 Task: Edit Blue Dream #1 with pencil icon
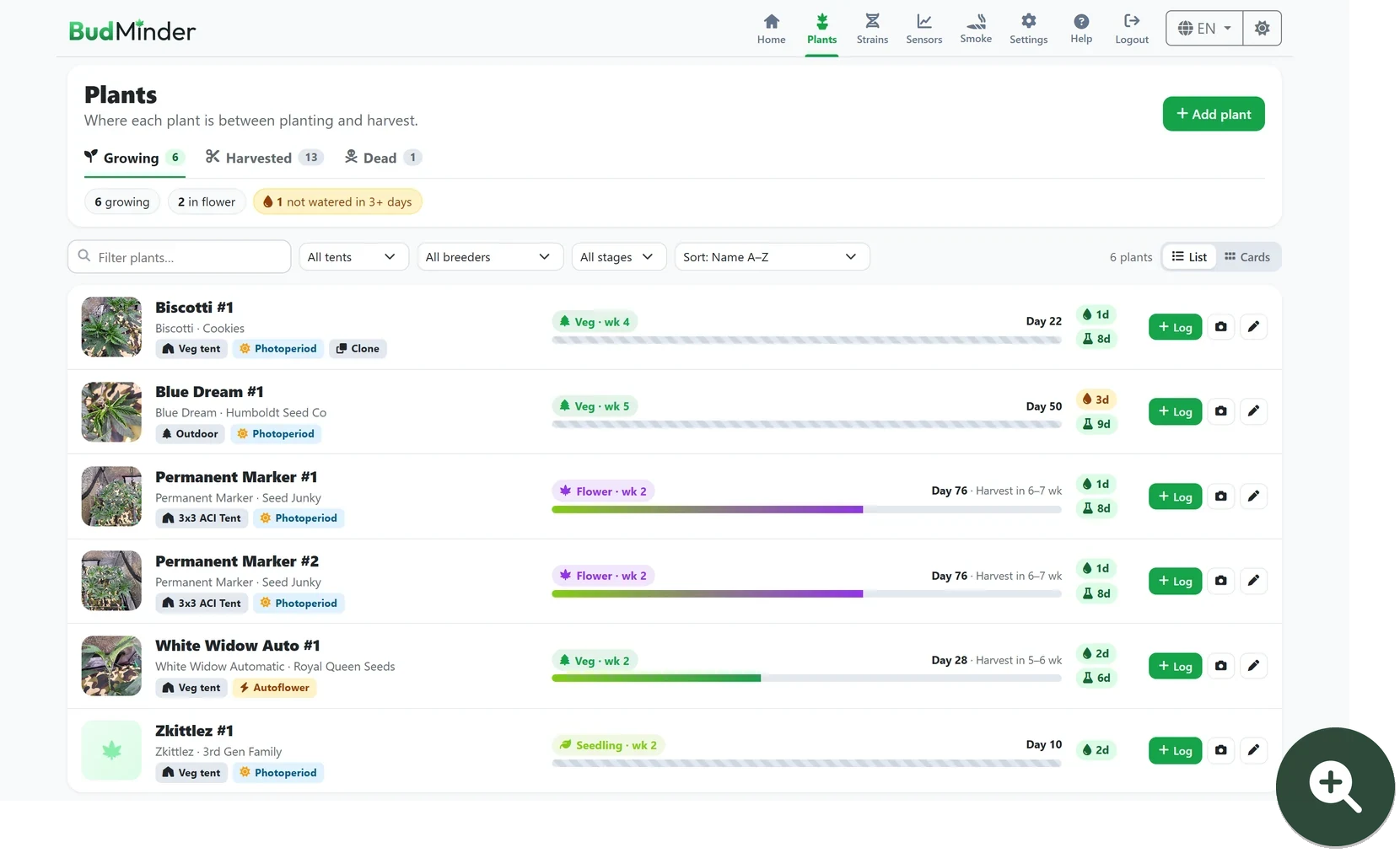pos(1253,411)
